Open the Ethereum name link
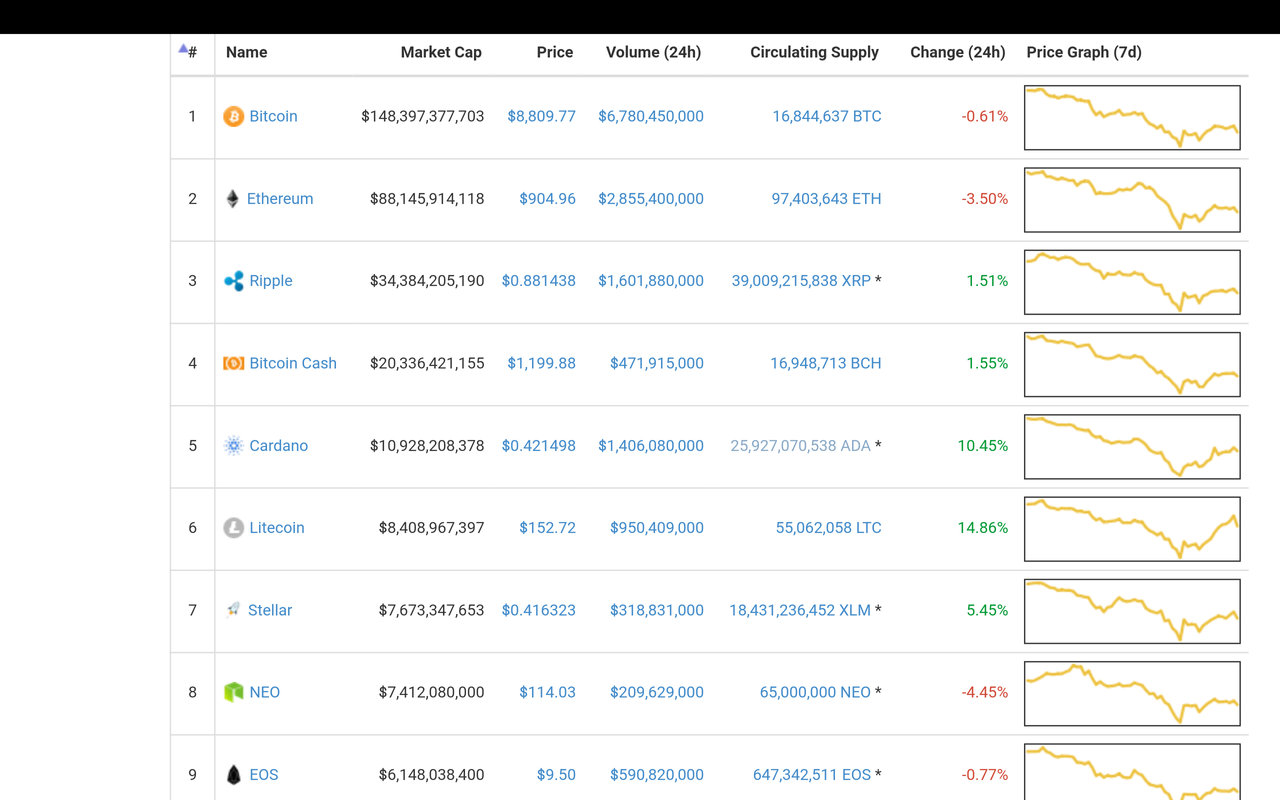 (x=280, y=199)
